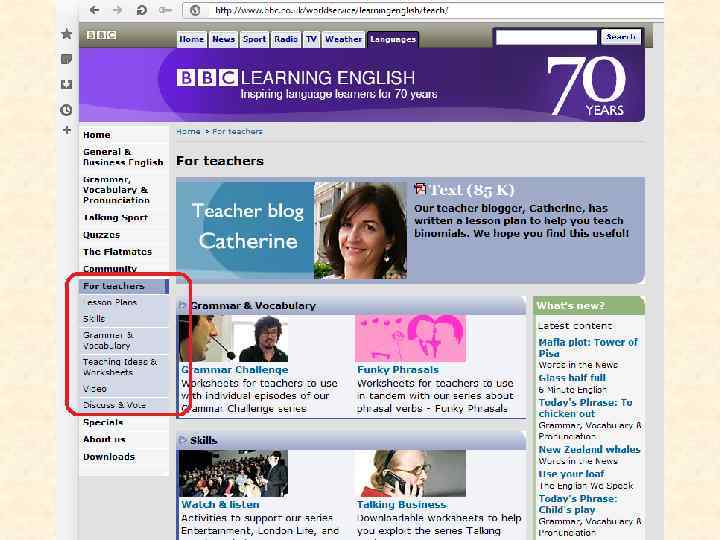Image resolution: width=720 pixels, height=540 pixels.
Task: Open the Radio tab
Action: pyautogui.click(x=286, y=39)
